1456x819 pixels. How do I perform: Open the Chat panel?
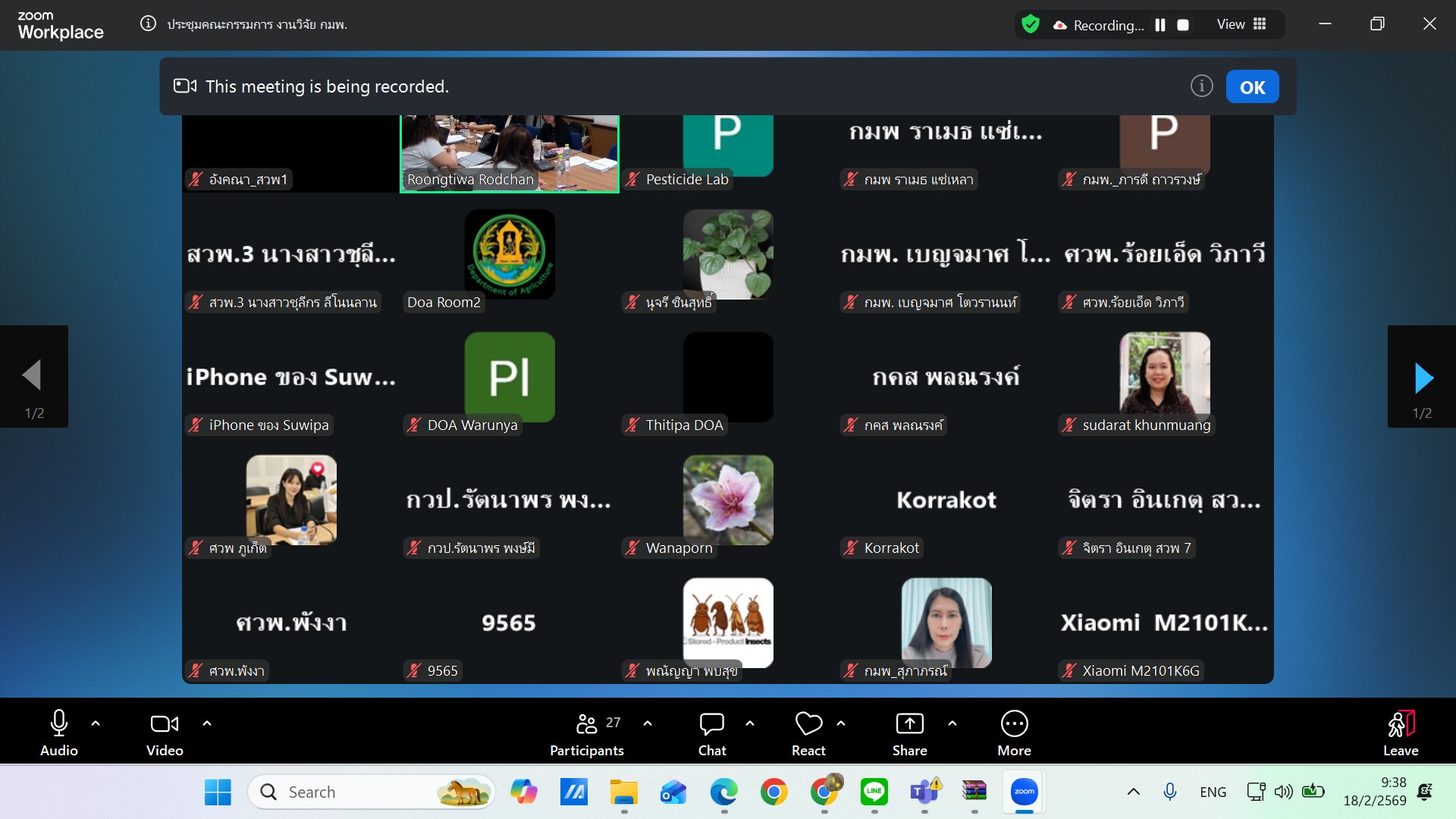click(x=711, y=733)
